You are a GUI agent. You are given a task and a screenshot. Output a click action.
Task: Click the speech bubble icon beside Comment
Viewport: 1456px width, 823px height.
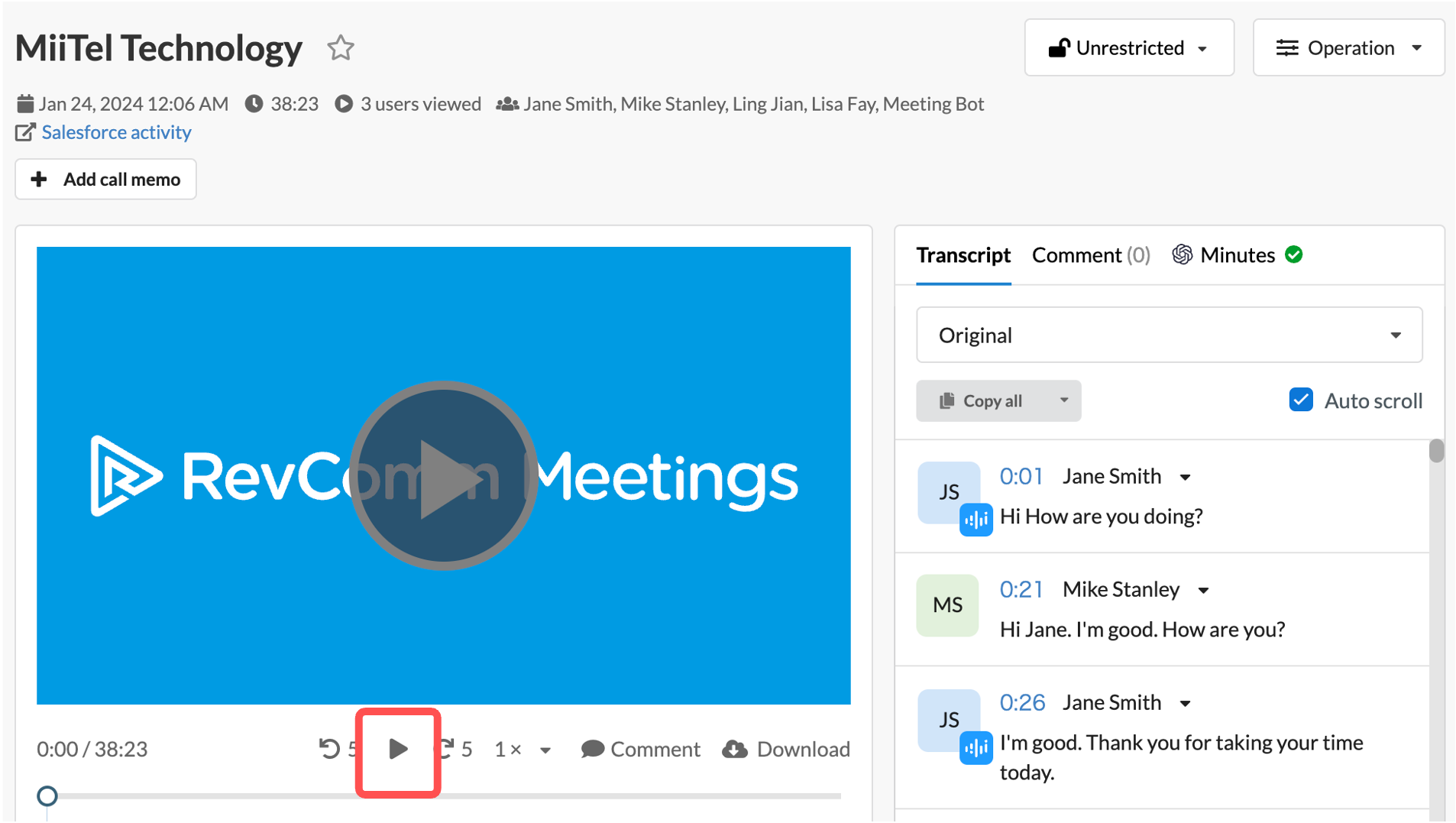pyautogui.click(x=593, y=749)
